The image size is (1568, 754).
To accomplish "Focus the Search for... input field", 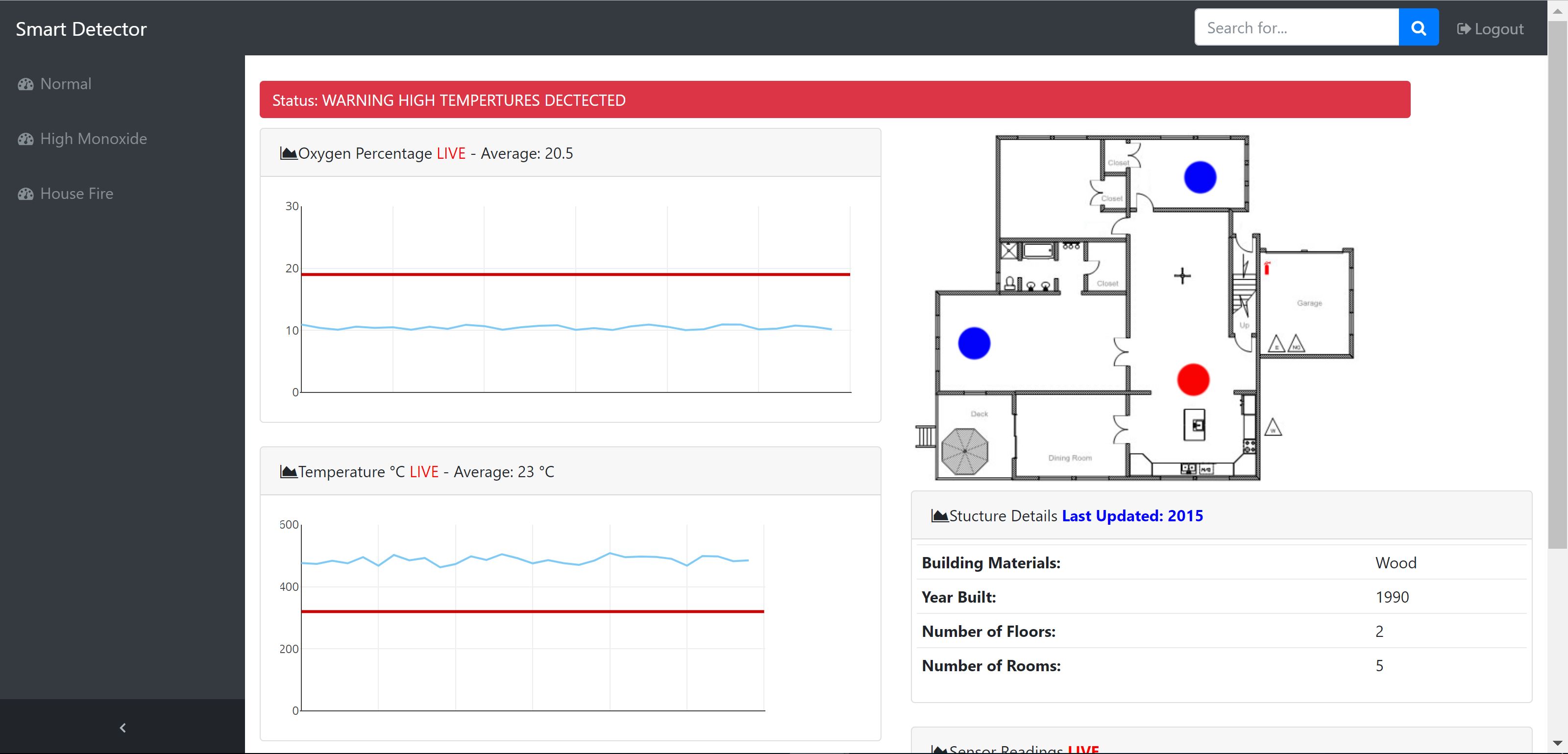I will pyautogui.click(x=1296, y=28).
